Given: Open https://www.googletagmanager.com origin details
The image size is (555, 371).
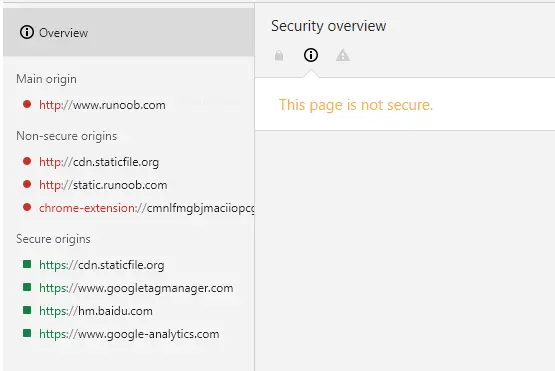Looking at the screenshot, I should pyautogui.click(x=136, y=288).
